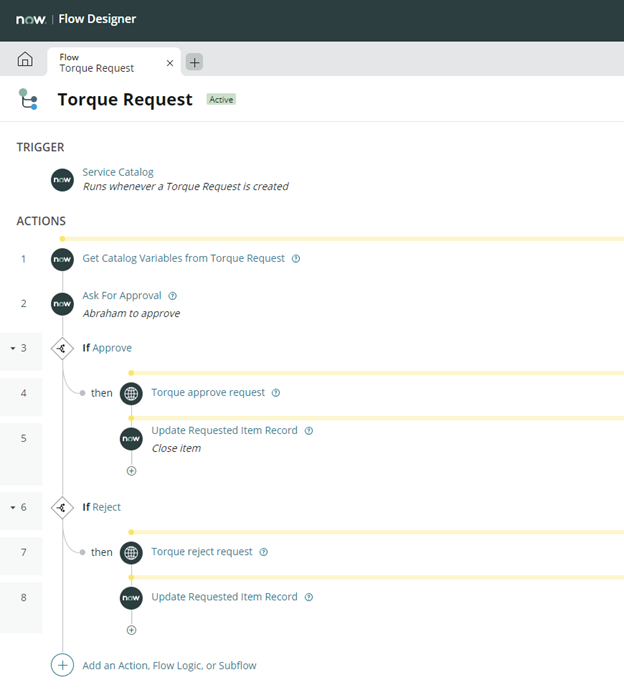624x690 pixels.
Task: Collapse step 3 If Approve branch
Action: 13,349
